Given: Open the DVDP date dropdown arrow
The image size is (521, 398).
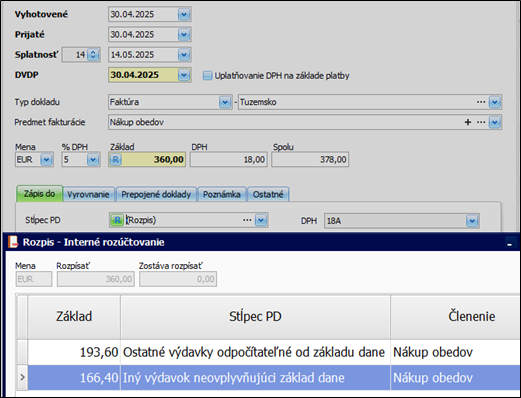Looking at the screenshot, I should [x=184, y=75].
